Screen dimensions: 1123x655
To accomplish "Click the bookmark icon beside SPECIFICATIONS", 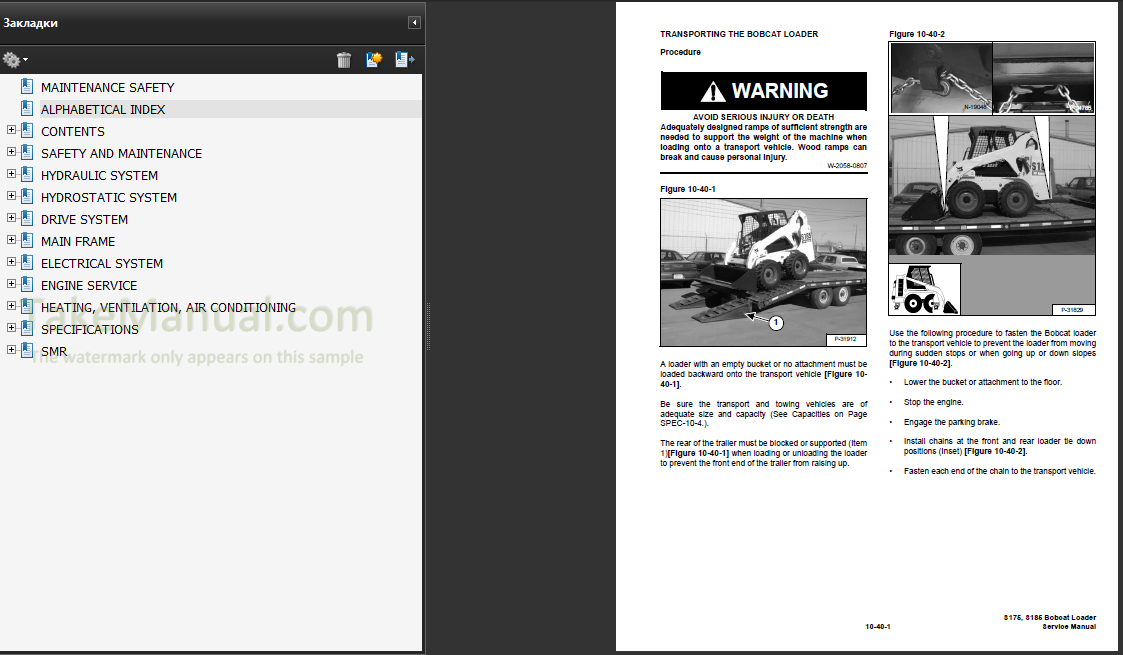I will 27,329.
